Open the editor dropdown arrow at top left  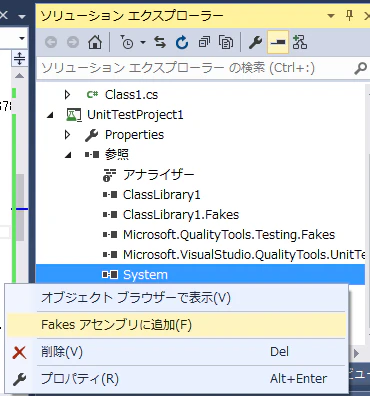pyautogui.click(x=22, y=38)
